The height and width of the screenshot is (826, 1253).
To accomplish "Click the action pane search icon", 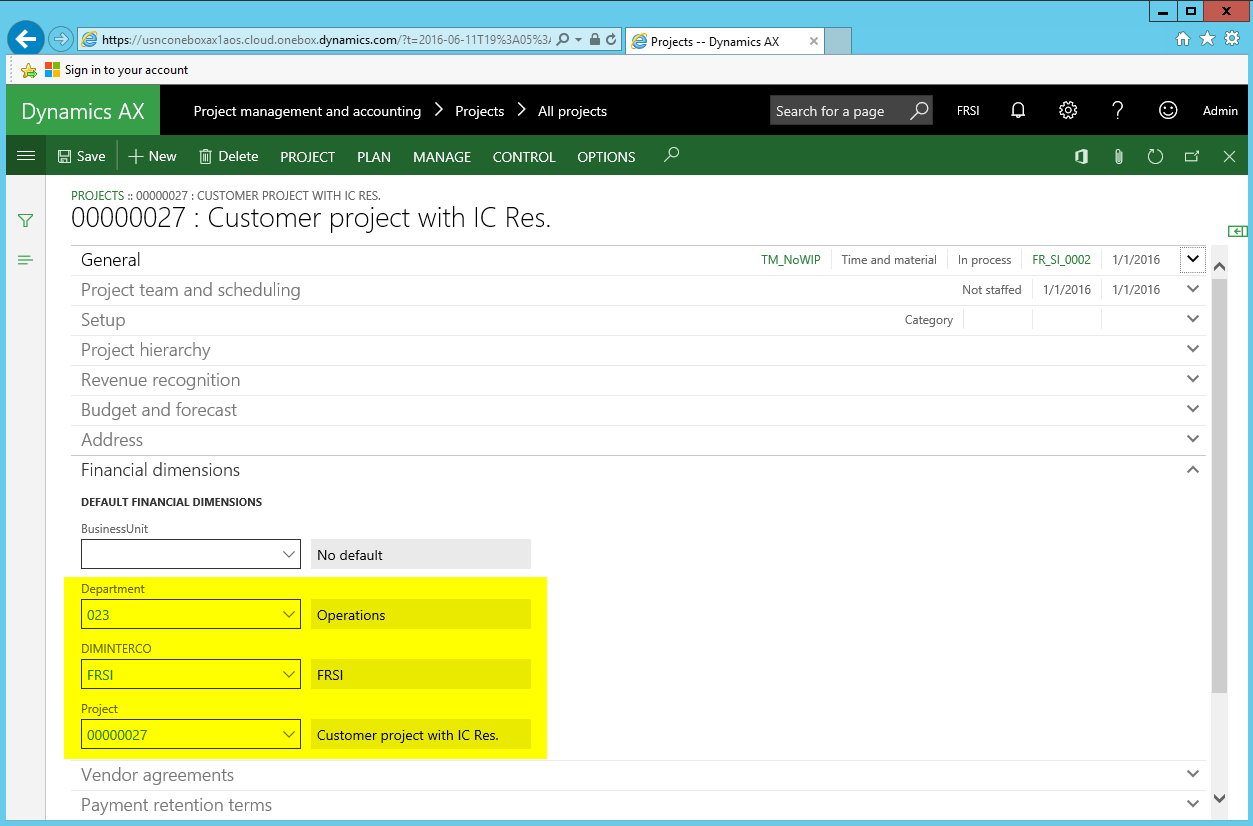I will tap(672, 156).
